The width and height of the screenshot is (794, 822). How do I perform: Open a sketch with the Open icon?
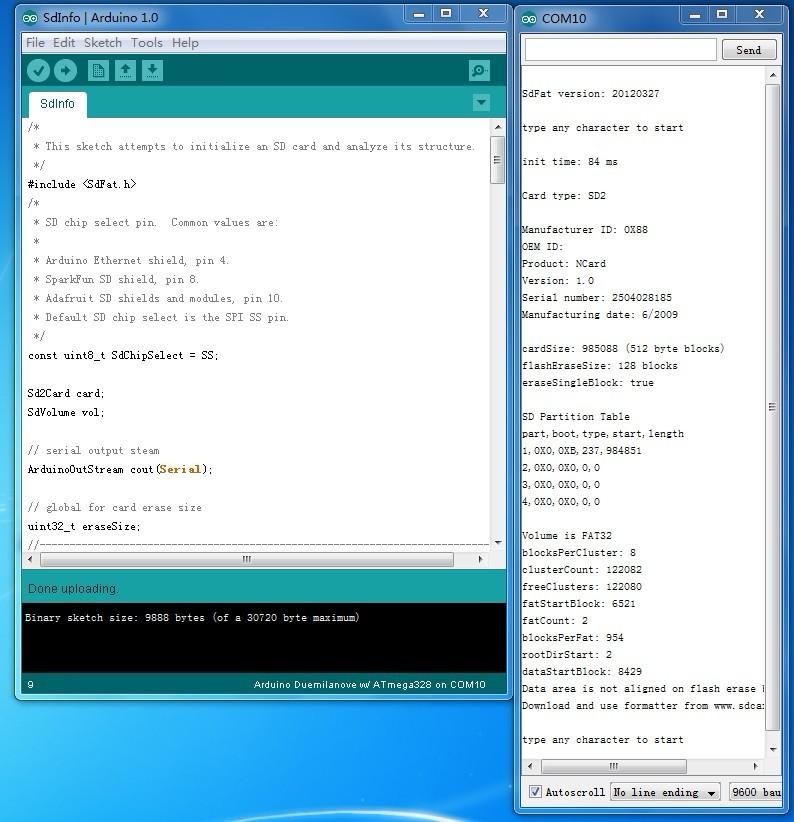[125, 70]
